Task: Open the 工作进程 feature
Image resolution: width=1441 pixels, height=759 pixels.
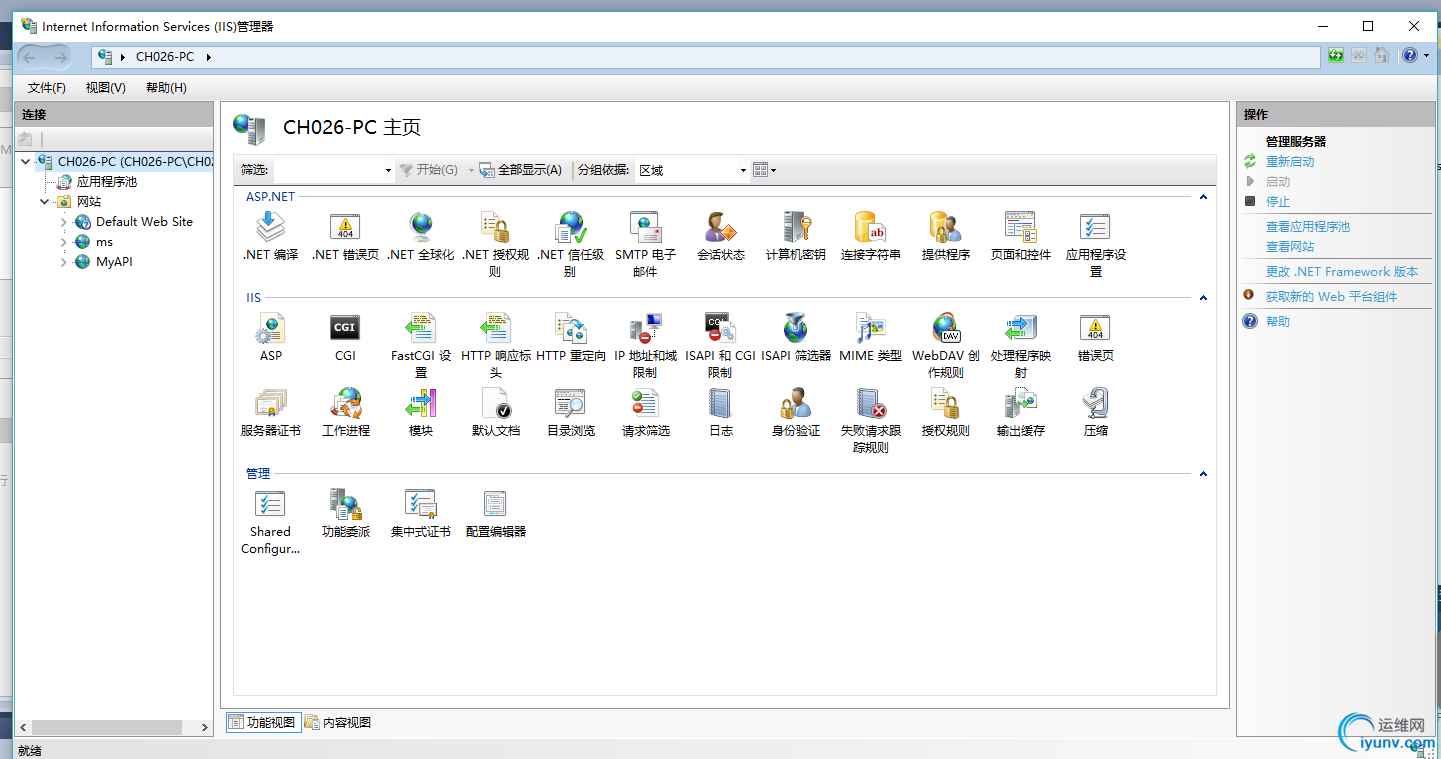Action: (345, 412)
